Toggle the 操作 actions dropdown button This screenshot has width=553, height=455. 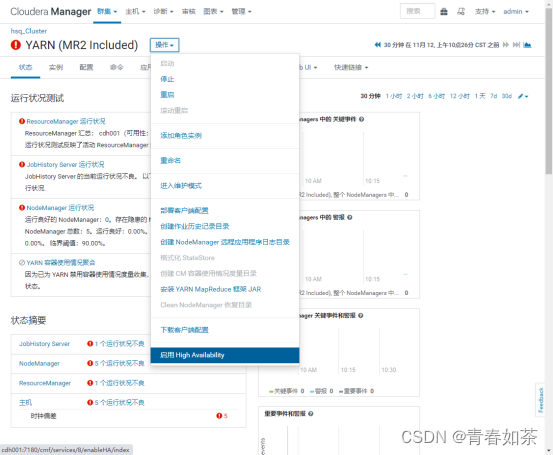(164, 45)
